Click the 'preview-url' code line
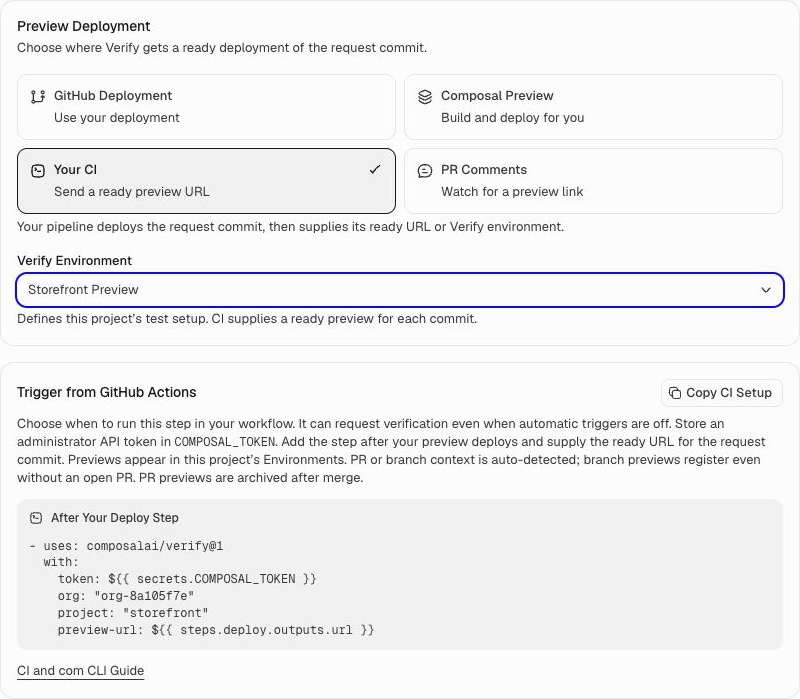The width and height of the screenshot is (800, 699). (216, 630)
